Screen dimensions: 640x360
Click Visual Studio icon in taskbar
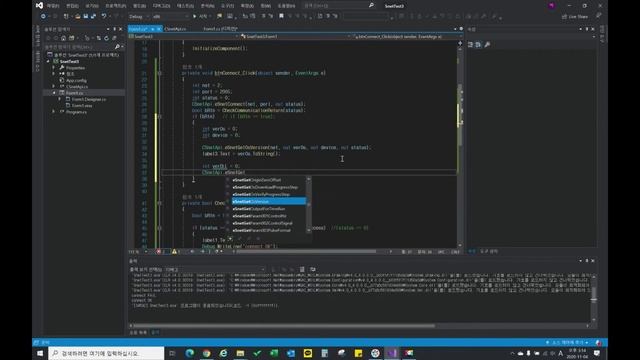(x=392, y=353)
